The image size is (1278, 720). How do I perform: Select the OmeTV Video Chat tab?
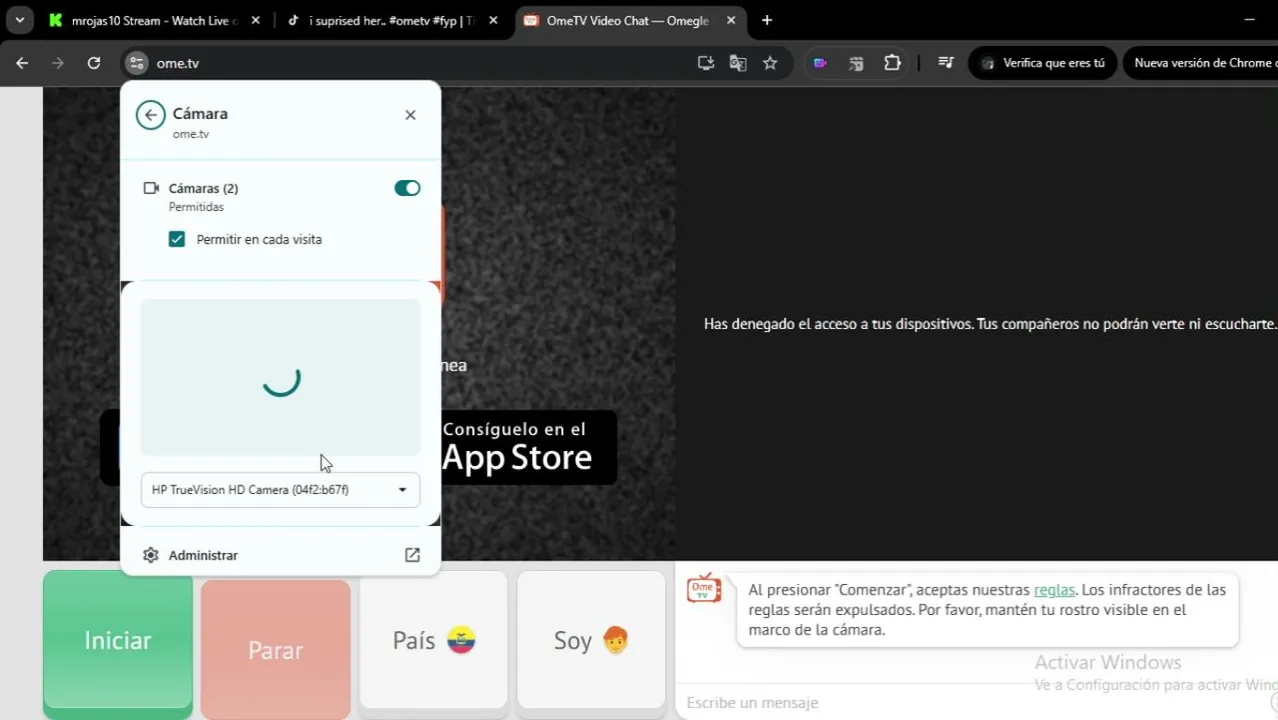[630, 20]
